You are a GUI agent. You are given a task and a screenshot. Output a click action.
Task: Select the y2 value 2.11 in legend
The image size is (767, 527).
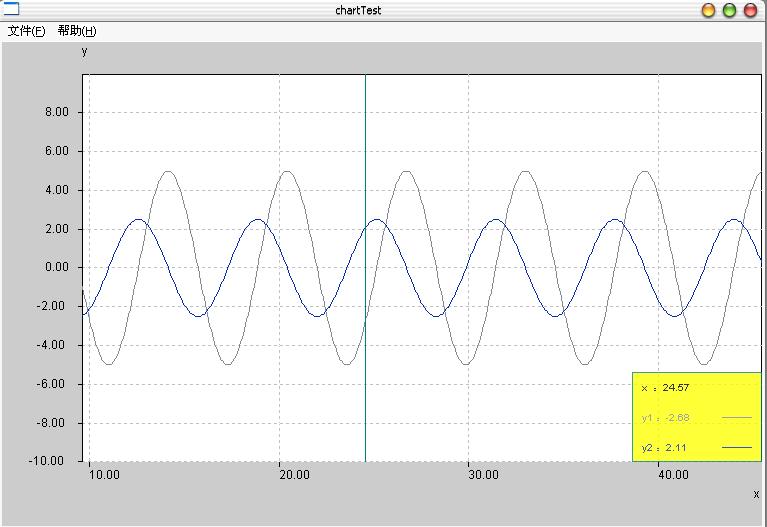pos(676,447)
